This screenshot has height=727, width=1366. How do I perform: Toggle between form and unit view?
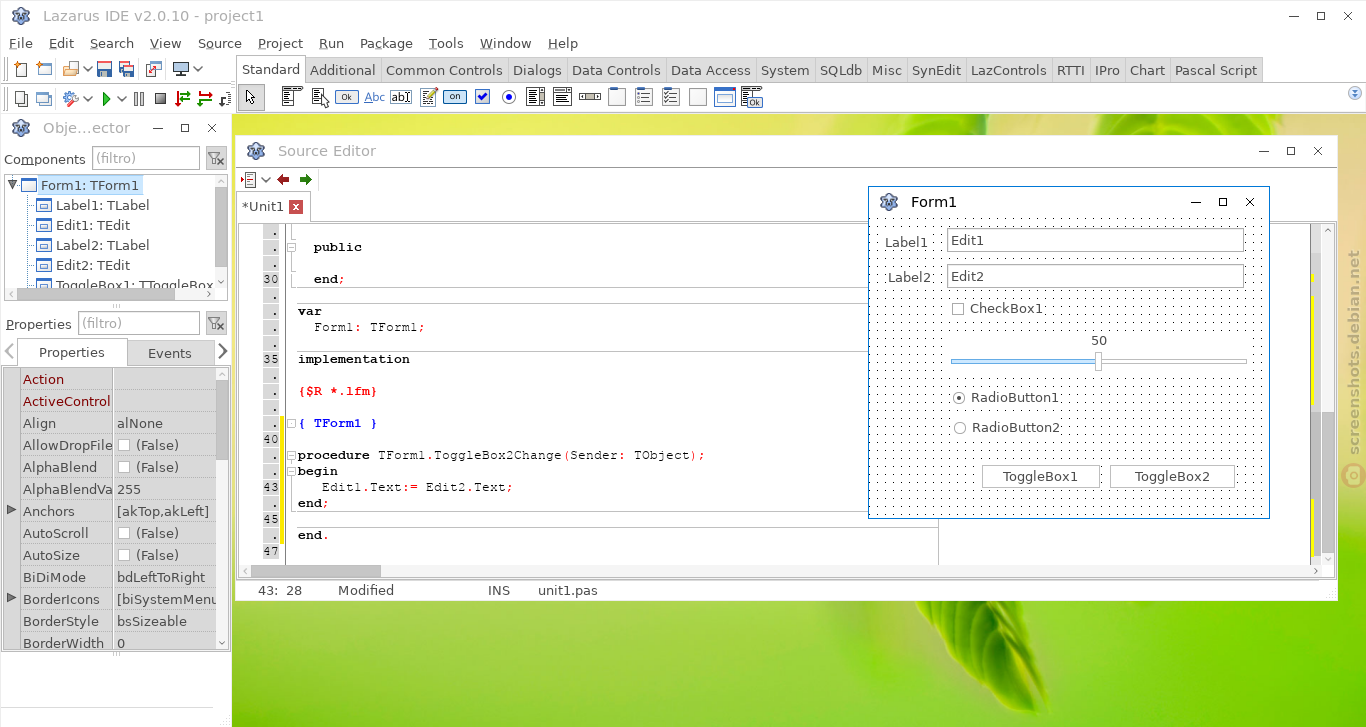pos(153,69)
